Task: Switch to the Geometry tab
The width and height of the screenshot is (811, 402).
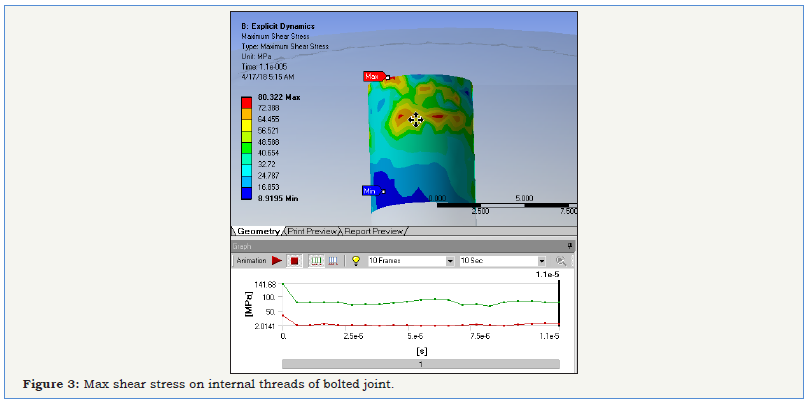Action: 259,231
